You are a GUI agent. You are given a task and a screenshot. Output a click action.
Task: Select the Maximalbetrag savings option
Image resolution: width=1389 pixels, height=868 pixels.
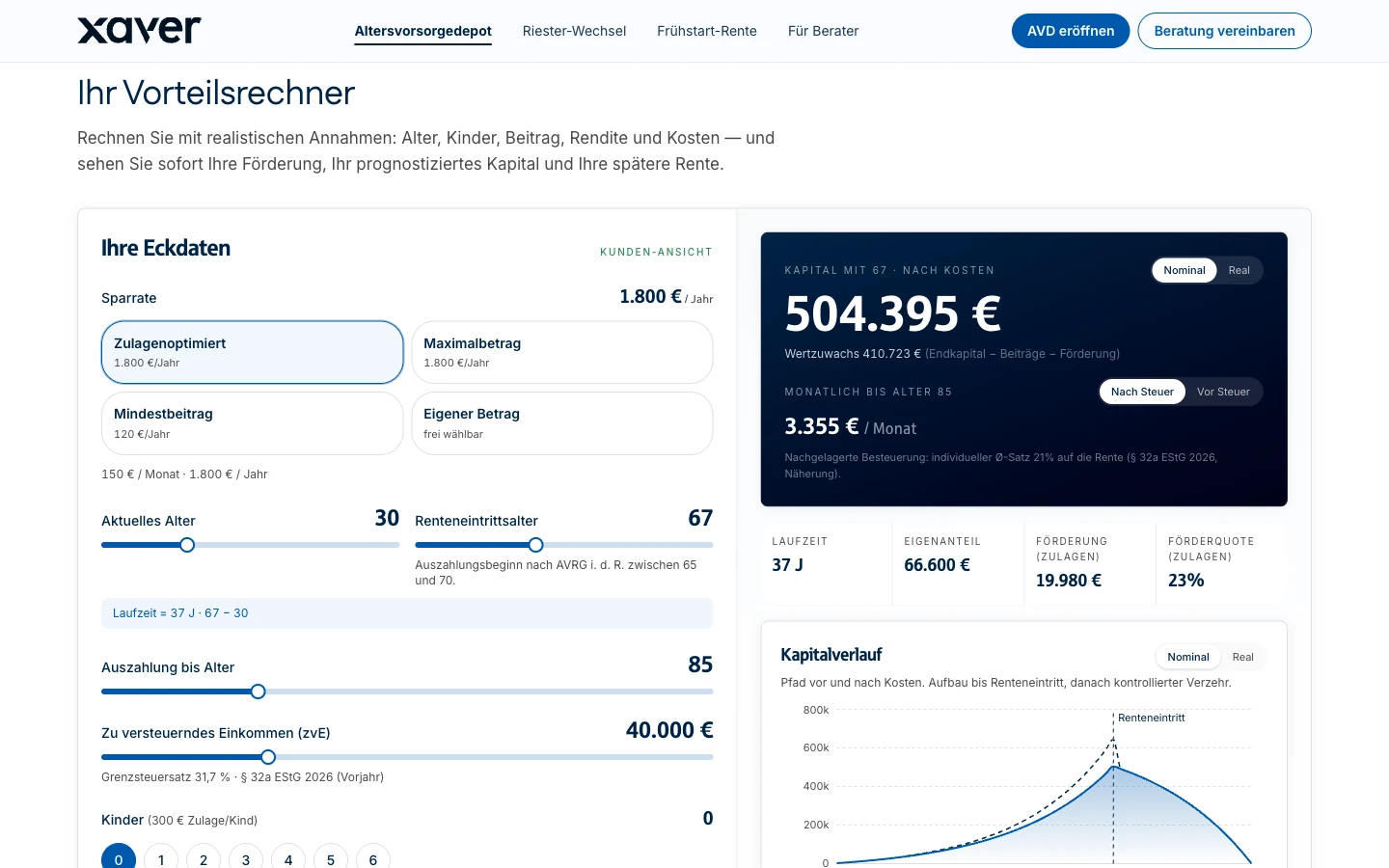pyautogui.click(x=562, y=352)
